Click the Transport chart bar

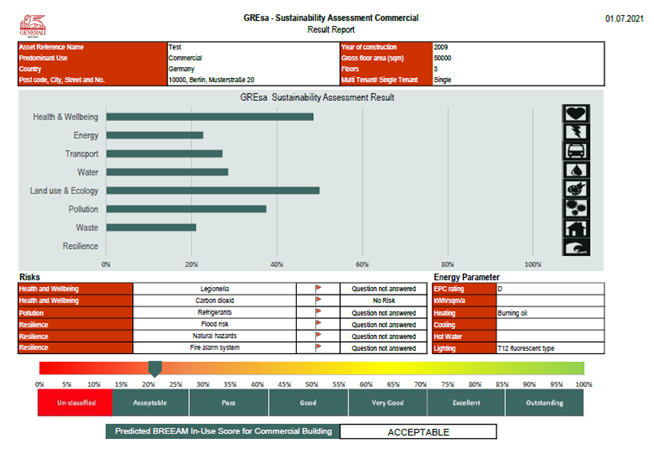pyautogui.click(x=164, y=154)
